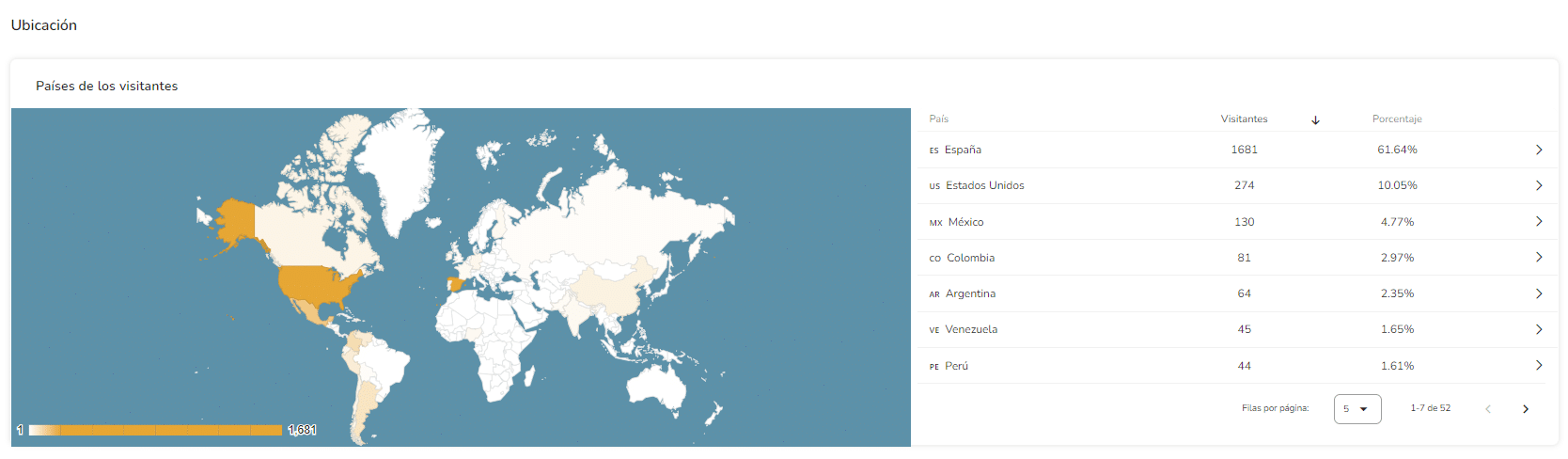
Task: Go to next page of countries
Action: (1526, 409)
